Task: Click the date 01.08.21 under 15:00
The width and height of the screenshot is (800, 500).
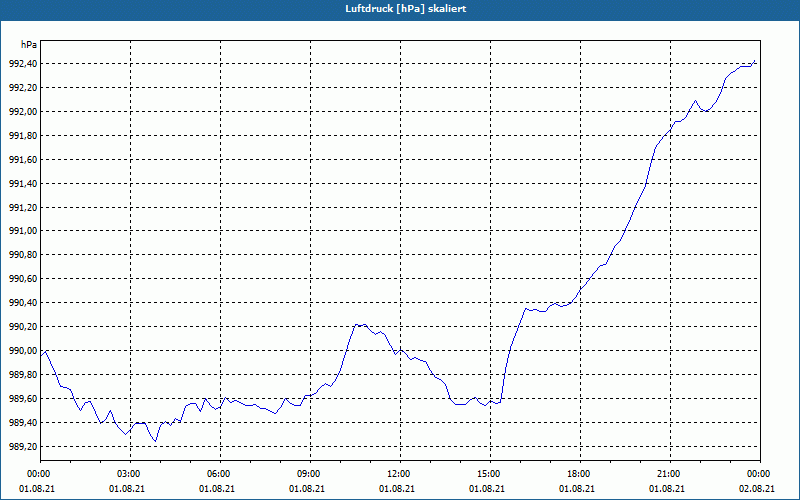Action: pos(487,489)
